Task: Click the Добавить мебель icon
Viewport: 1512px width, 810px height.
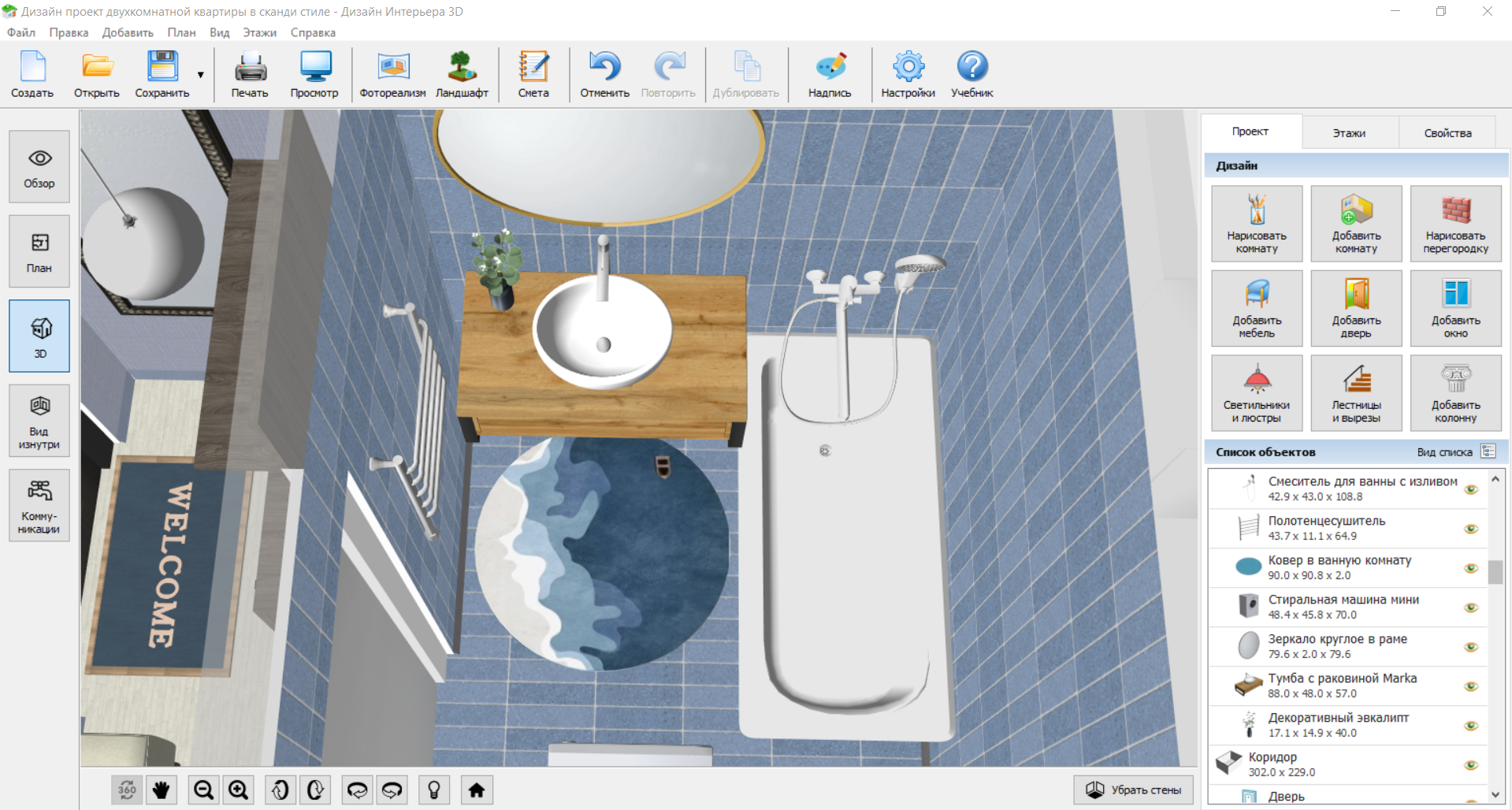Action: (1257, 308)
